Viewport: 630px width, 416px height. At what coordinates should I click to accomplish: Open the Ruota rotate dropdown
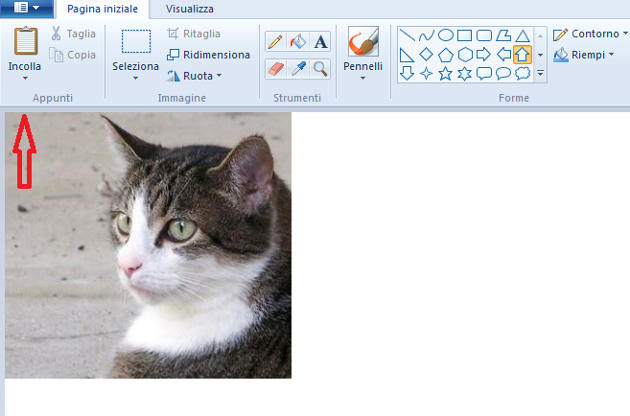[194, 76]
